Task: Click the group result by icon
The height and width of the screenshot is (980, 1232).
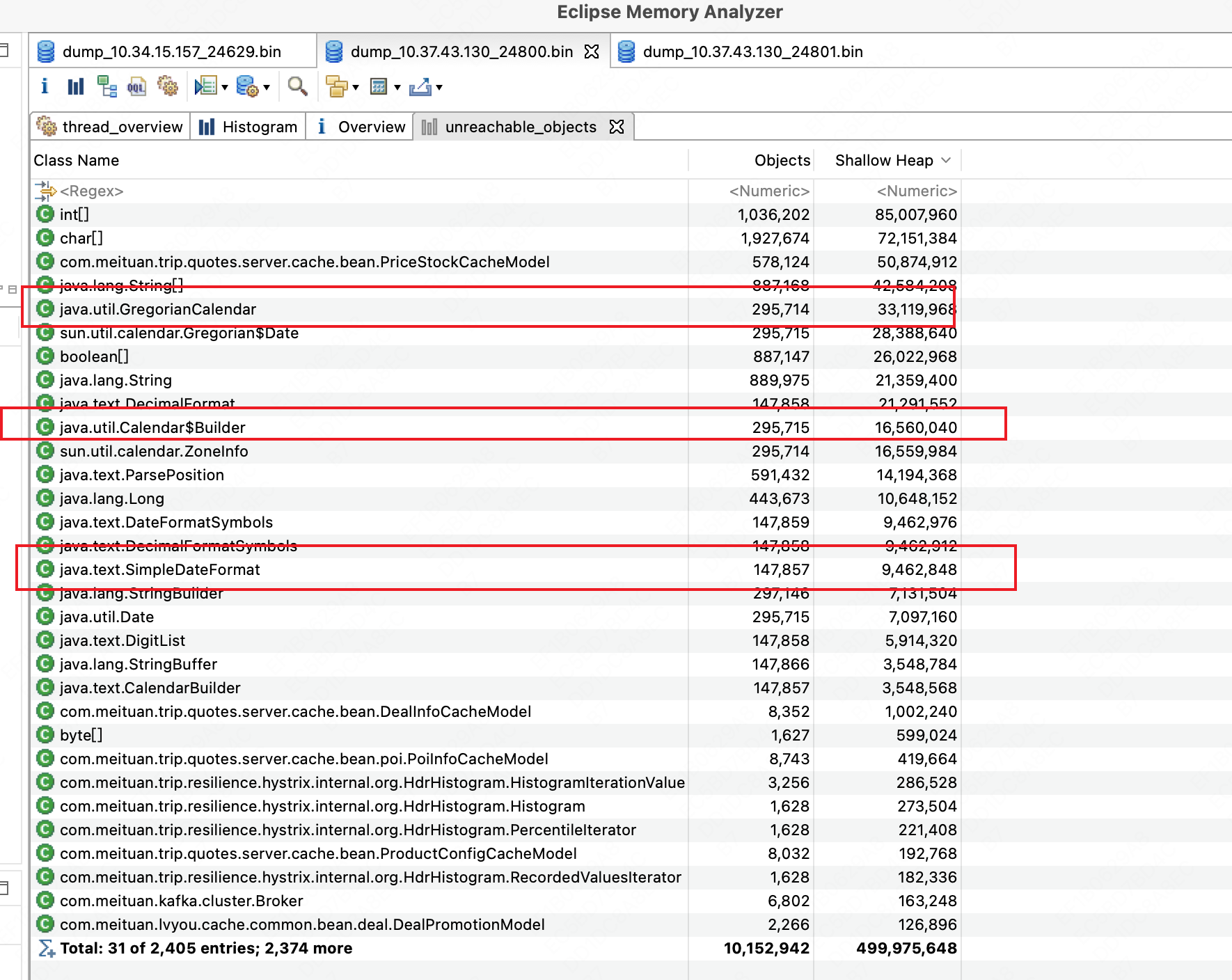Action: click(x=337, y=86)
